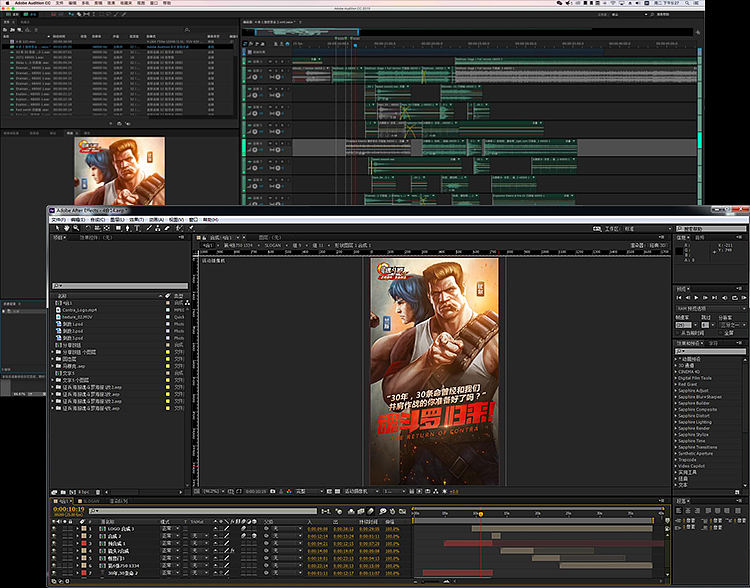Image resolution: width=750 pixels, height=588 pixels.
Task: Select the Type text tool
Action: [137, 228]
